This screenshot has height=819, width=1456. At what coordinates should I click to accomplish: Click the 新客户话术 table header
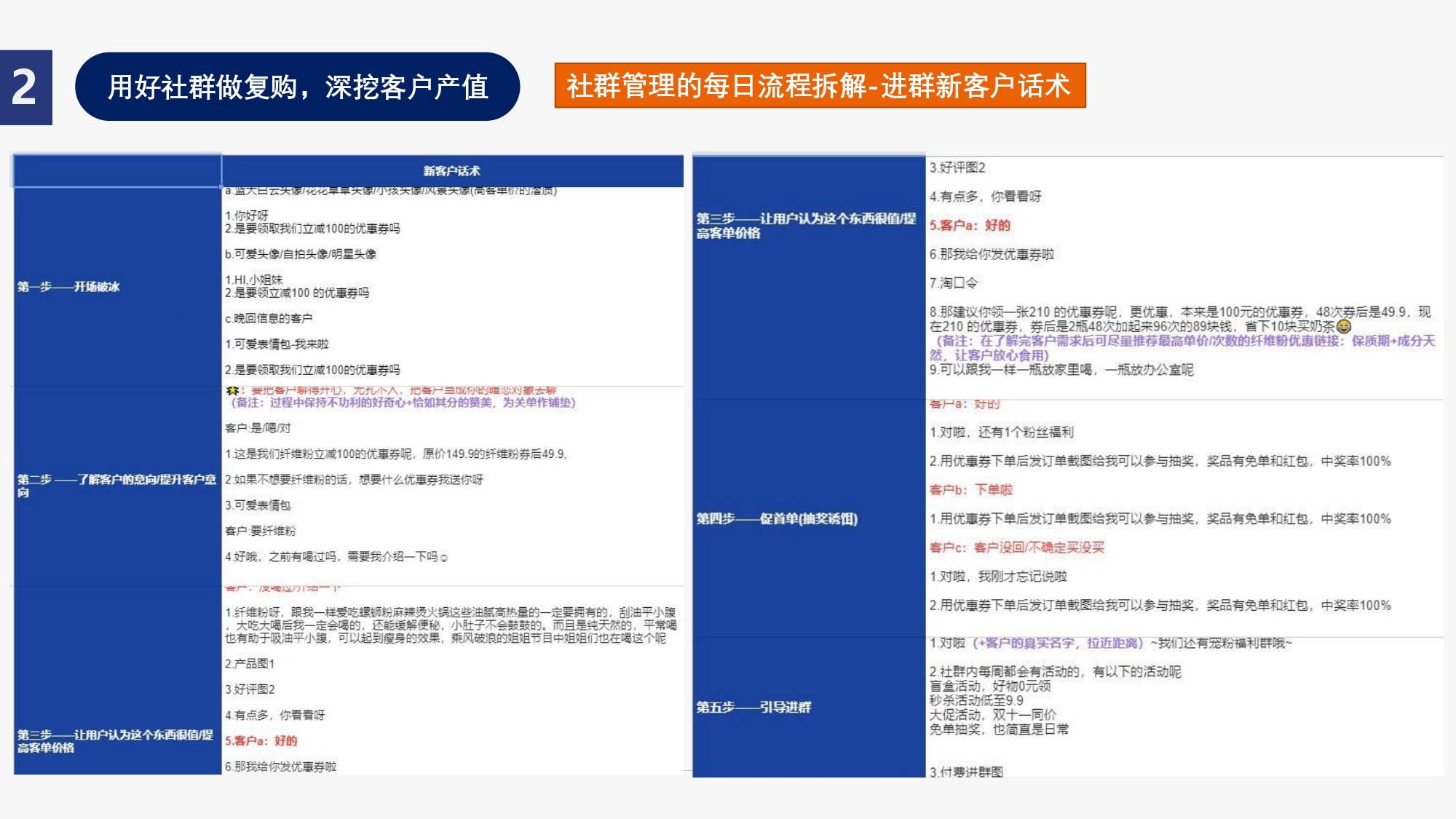click(x=452, y=171)
